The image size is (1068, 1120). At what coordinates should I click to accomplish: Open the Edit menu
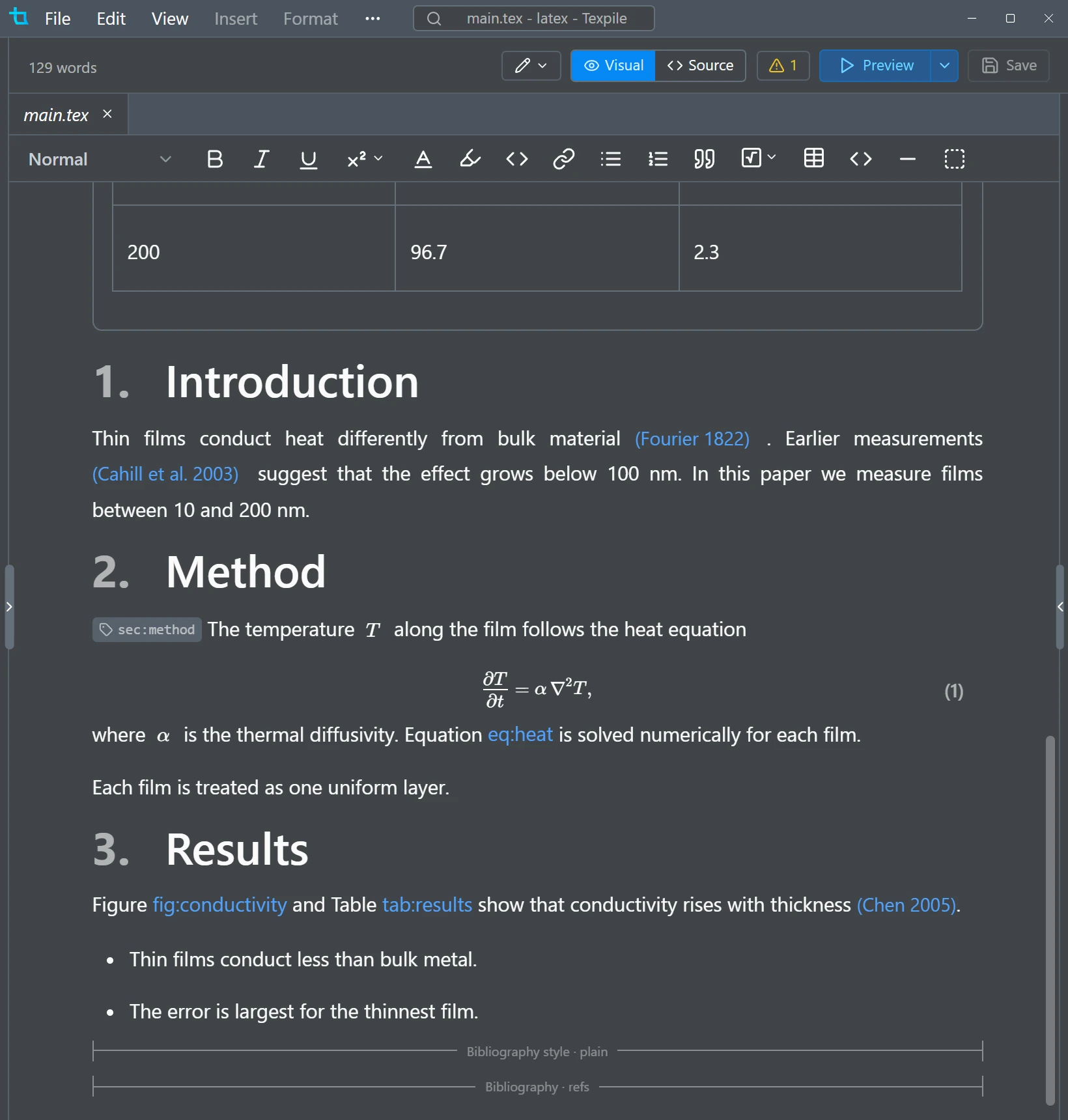coord(111,18)
